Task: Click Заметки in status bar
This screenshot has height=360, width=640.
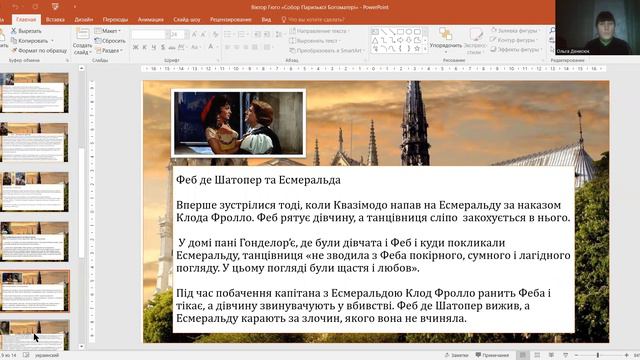Action: click(456, 356)
